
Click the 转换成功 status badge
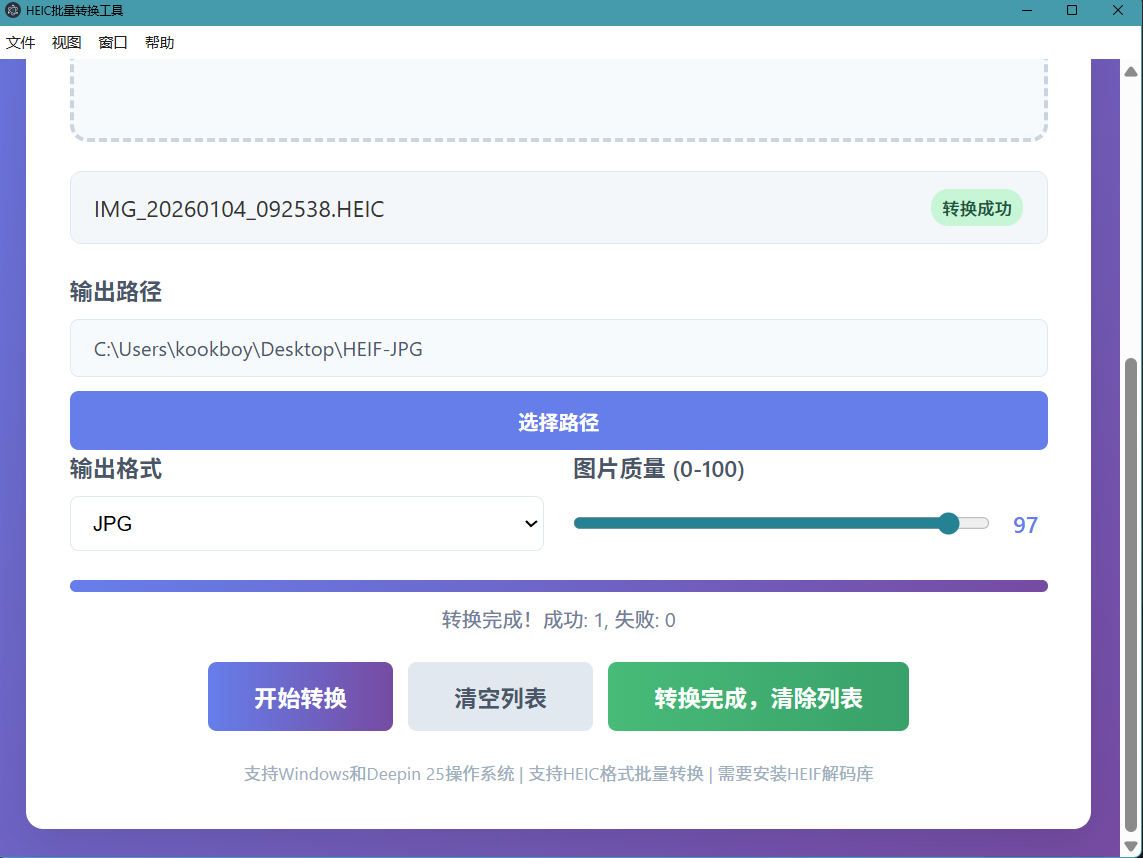click(977, 208)
